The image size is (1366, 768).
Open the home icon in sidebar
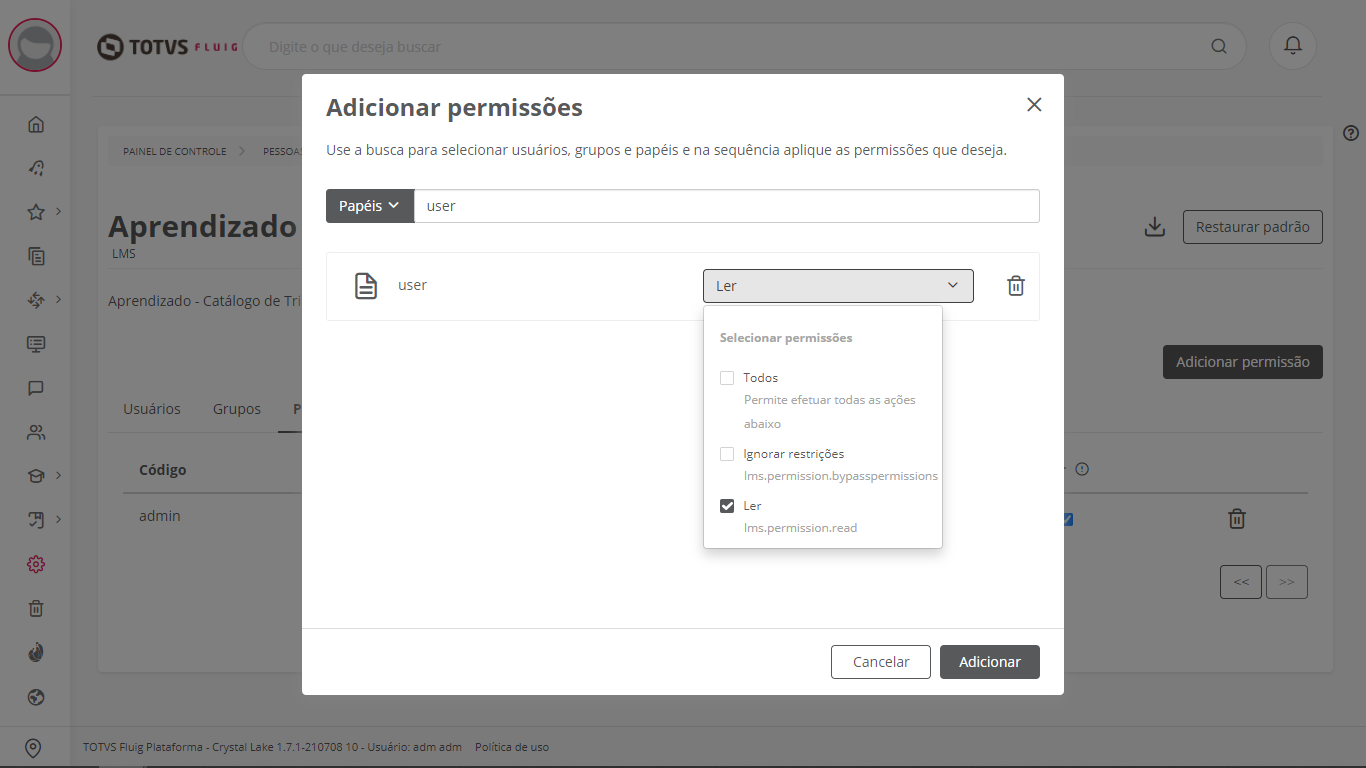coord(36,125)
